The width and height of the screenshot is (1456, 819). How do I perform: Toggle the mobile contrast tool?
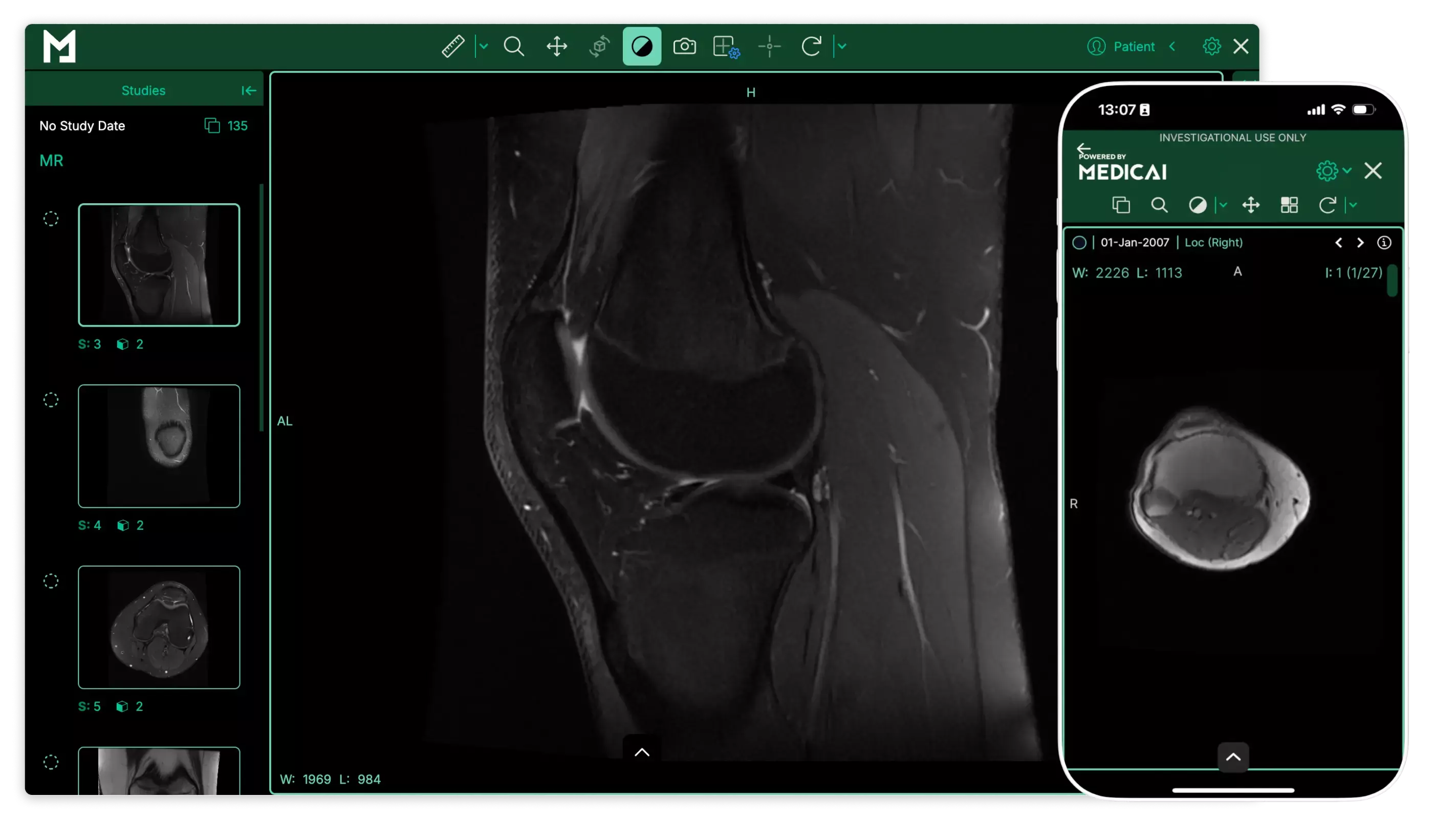tap(1197, 205)
